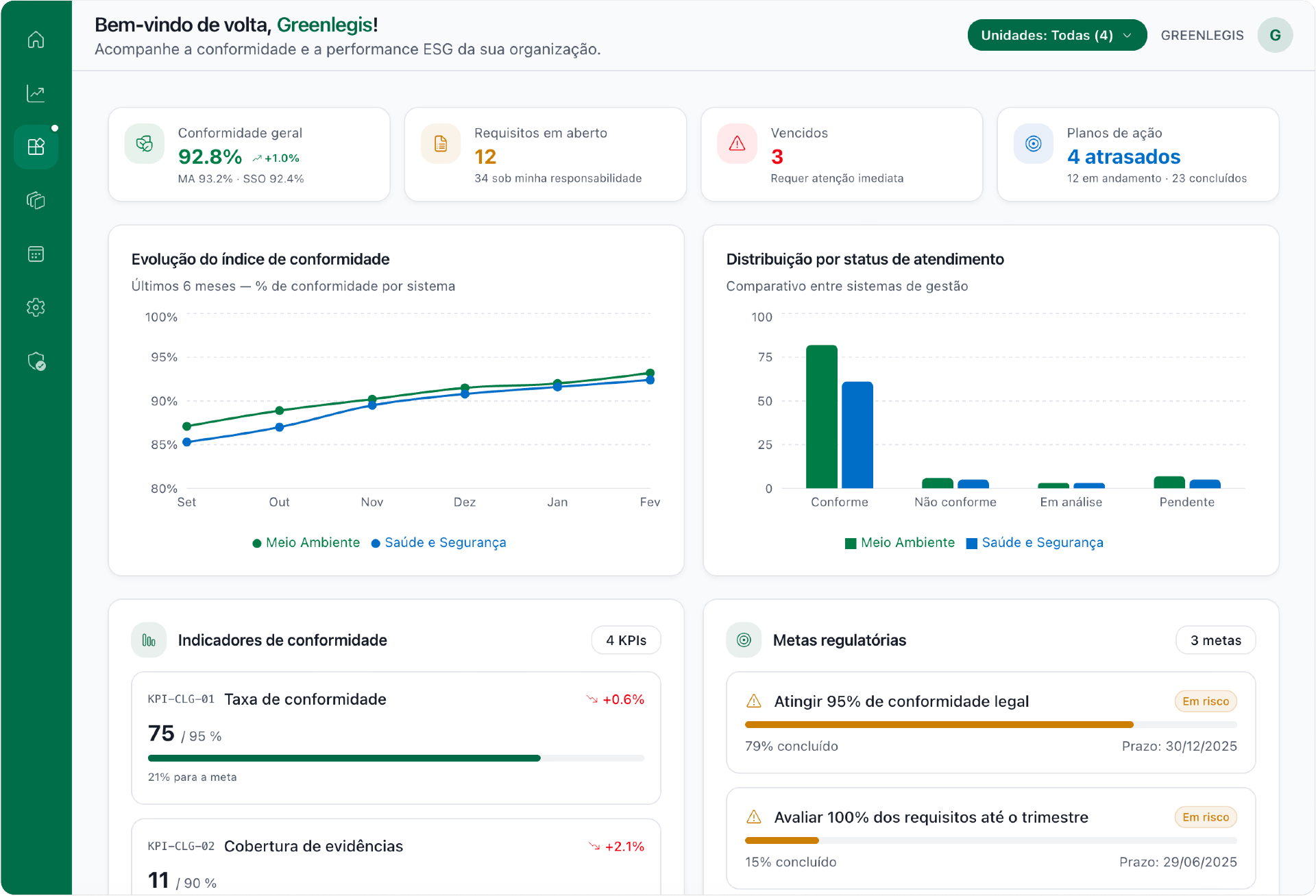Open the stacked documents sidebar icon
Screen dimensions: 1316x896
pos(36,200)
